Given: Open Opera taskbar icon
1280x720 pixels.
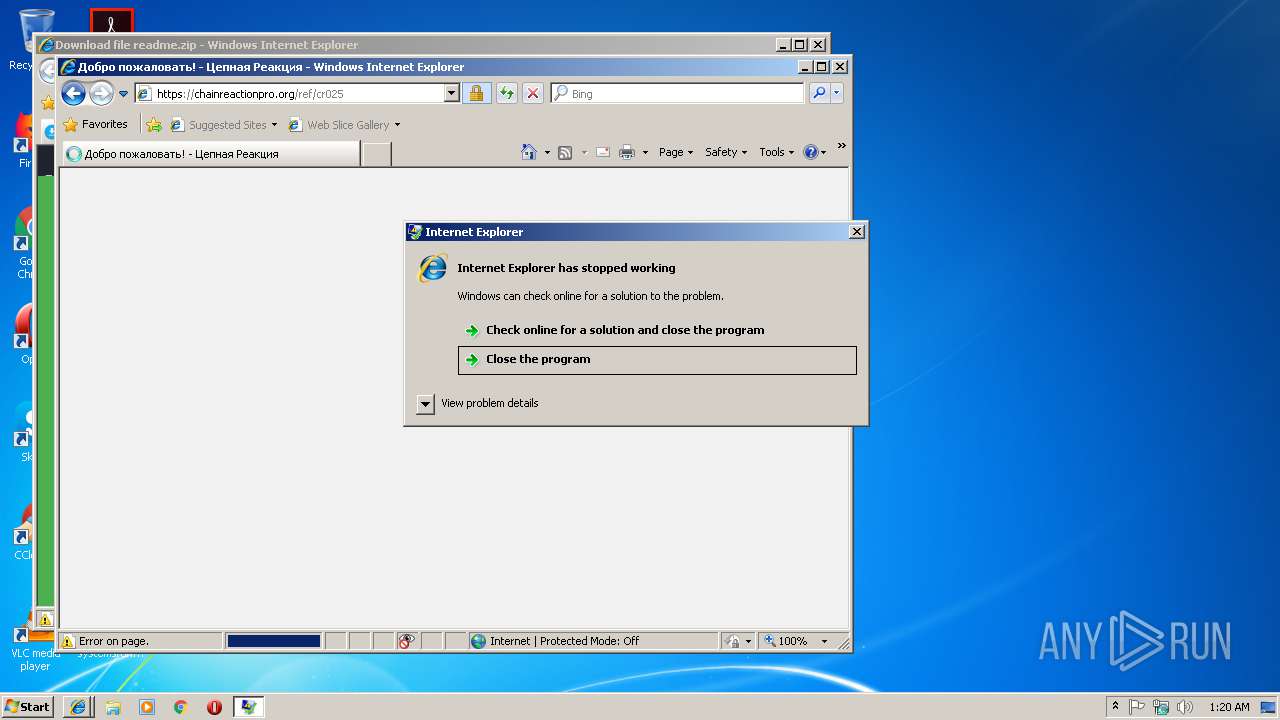Looking at the screenshot, I should click(214, 707).
